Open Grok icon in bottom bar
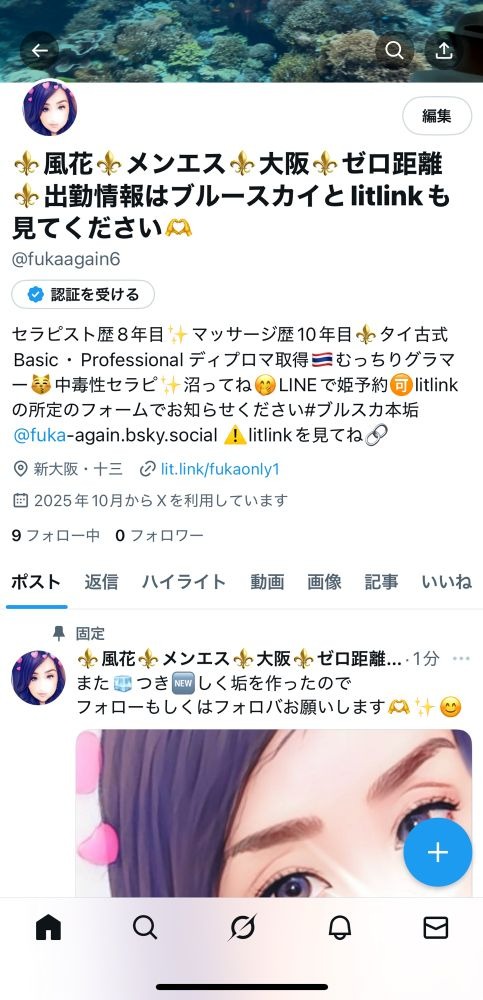Image resolution: width=483 pixels, height=1000 pixels. pyautogui.click(x=242, y=927)
